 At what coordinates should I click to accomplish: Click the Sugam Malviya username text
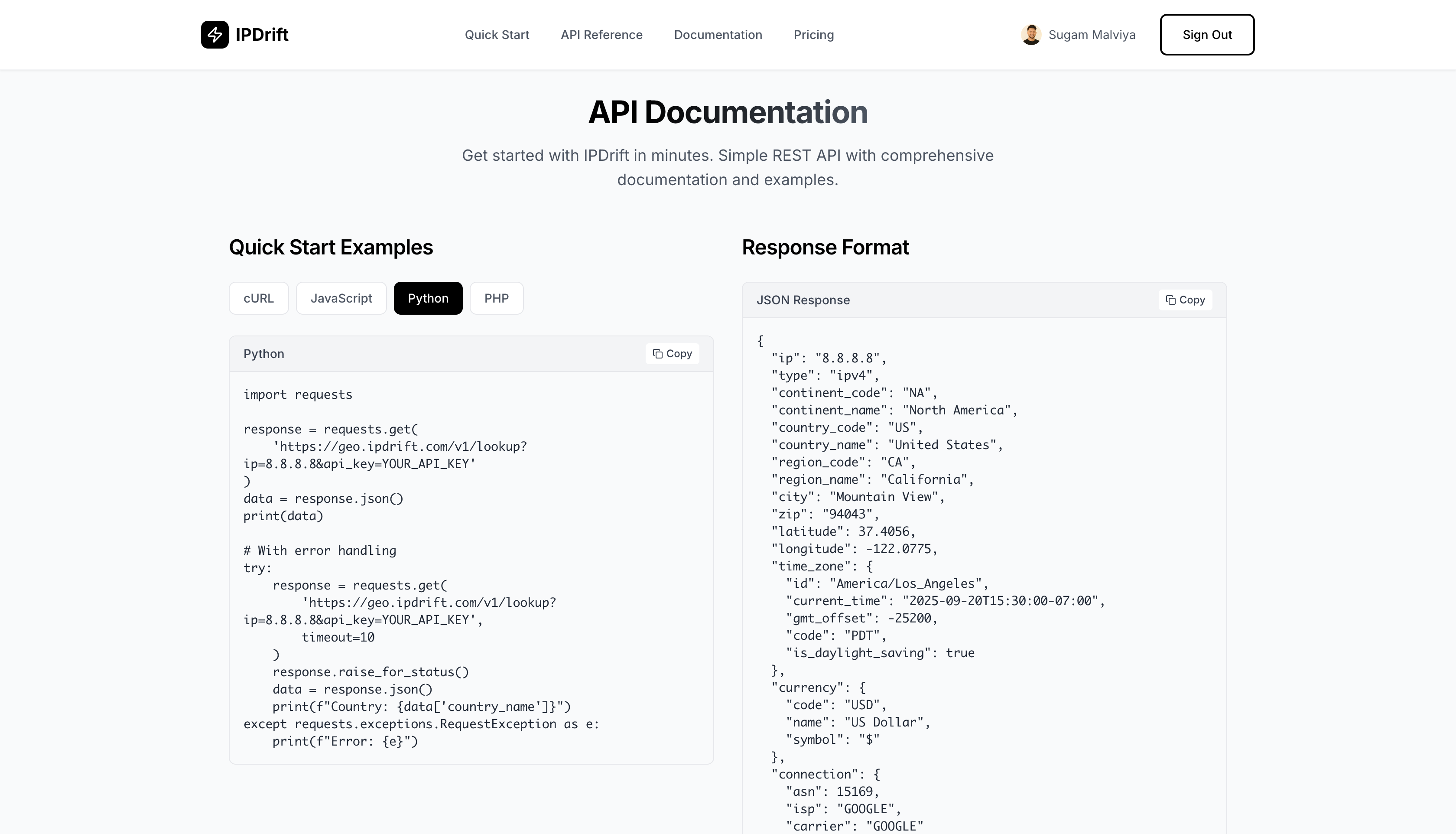1091,35
